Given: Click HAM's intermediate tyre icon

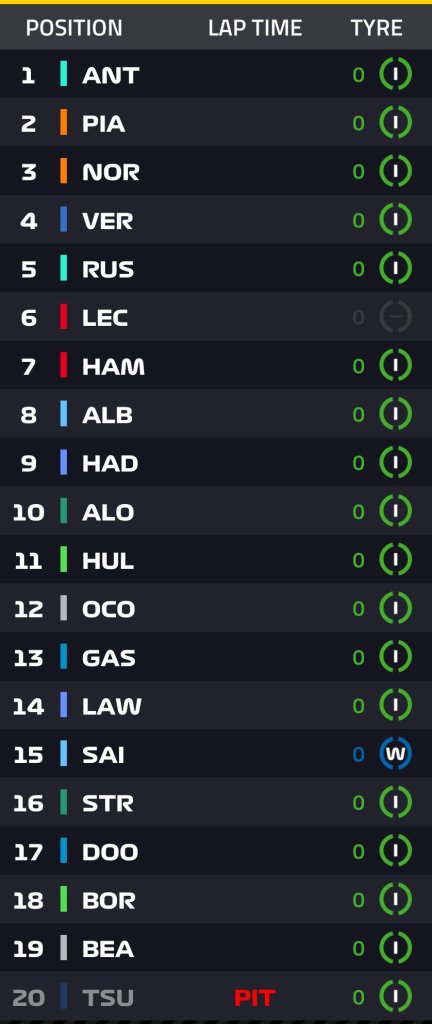Looking at the screenshot, I should 395,366.
